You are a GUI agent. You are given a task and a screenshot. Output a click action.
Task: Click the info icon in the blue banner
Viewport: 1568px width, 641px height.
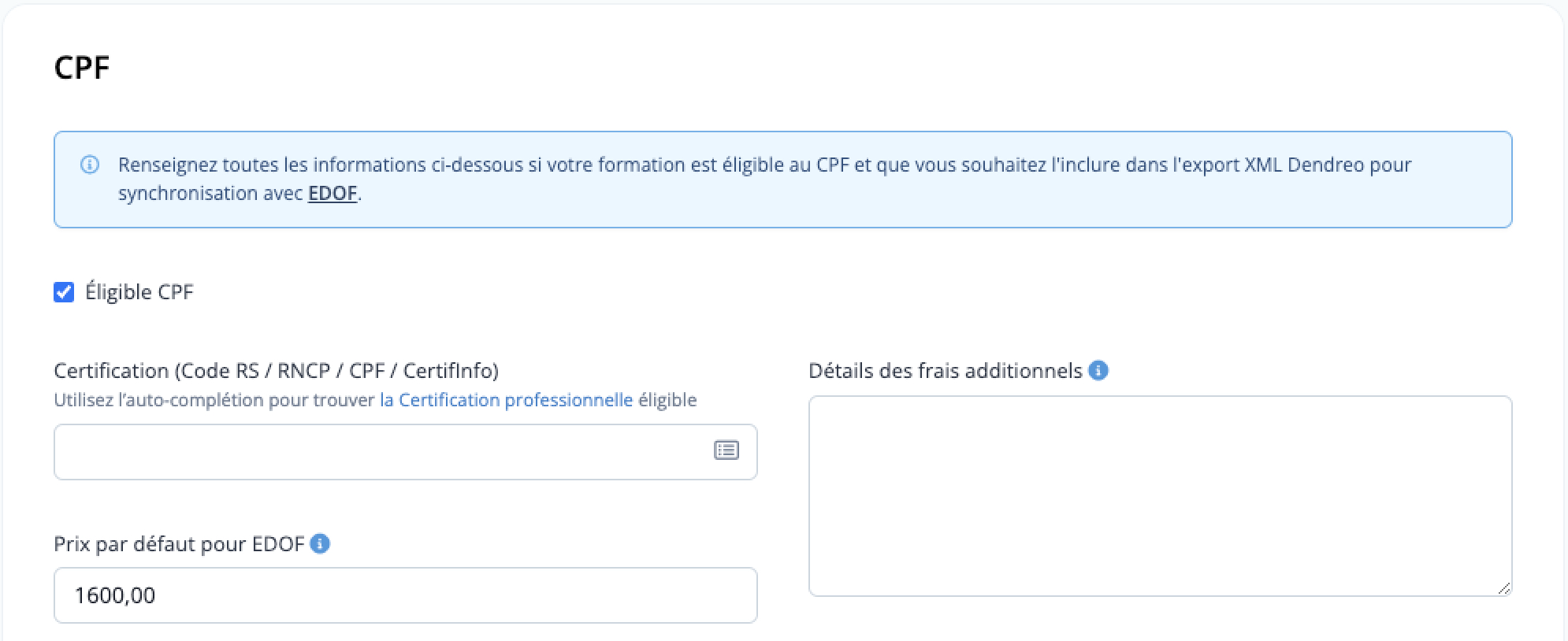[90, 165]
